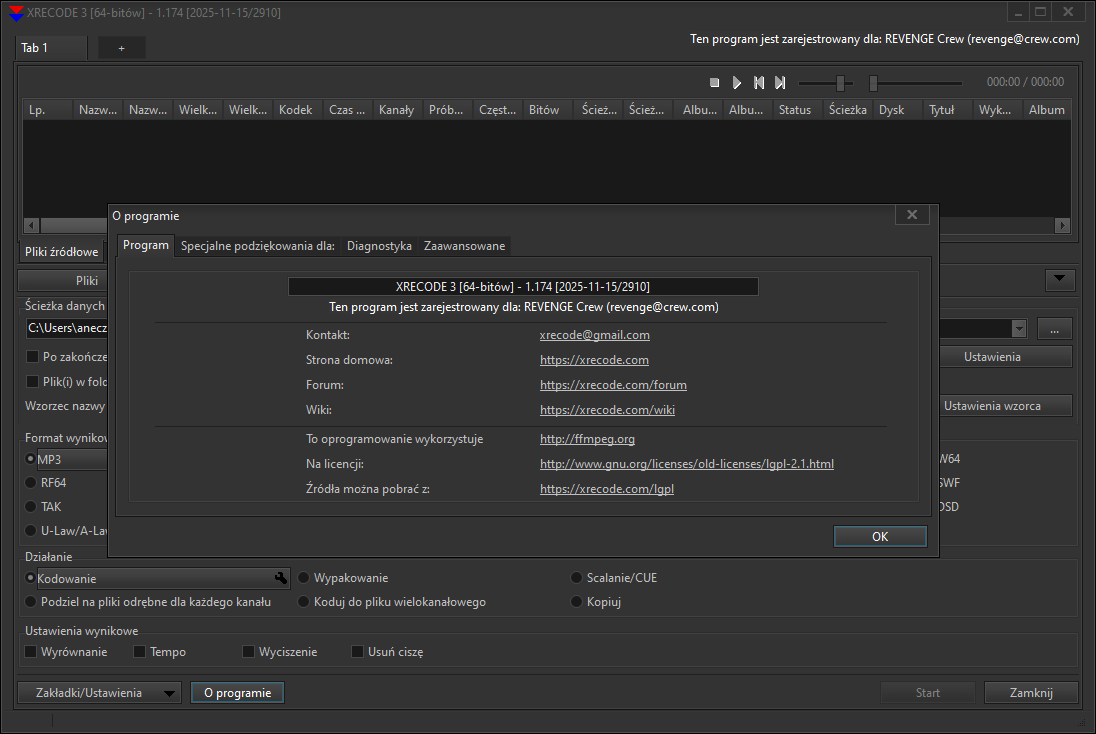Open the xrecode.com/wiki link
The height and width of the screenshot is (734, 1096).
607,410
